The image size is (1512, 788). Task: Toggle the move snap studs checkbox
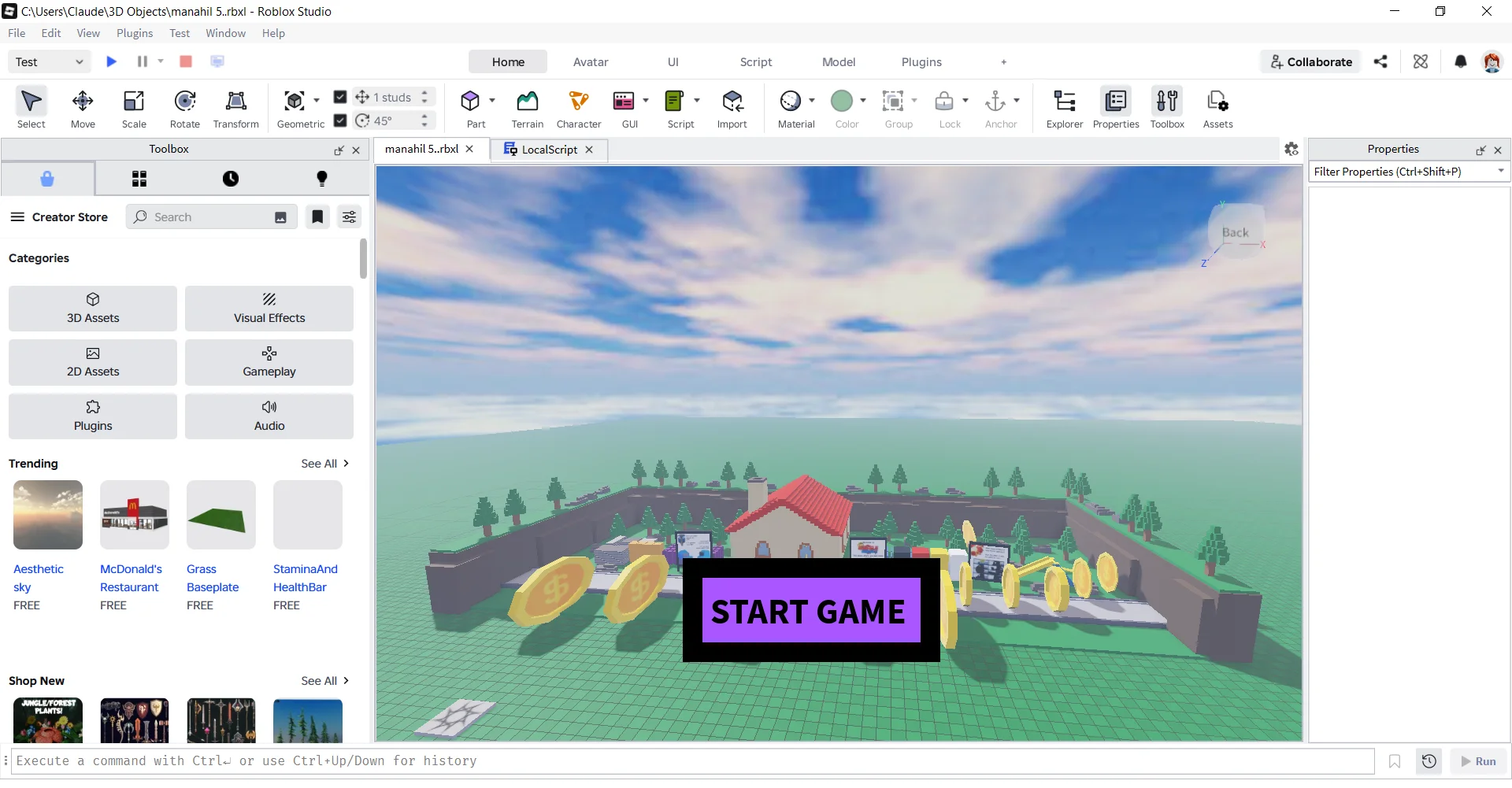(x=340, y=97)
